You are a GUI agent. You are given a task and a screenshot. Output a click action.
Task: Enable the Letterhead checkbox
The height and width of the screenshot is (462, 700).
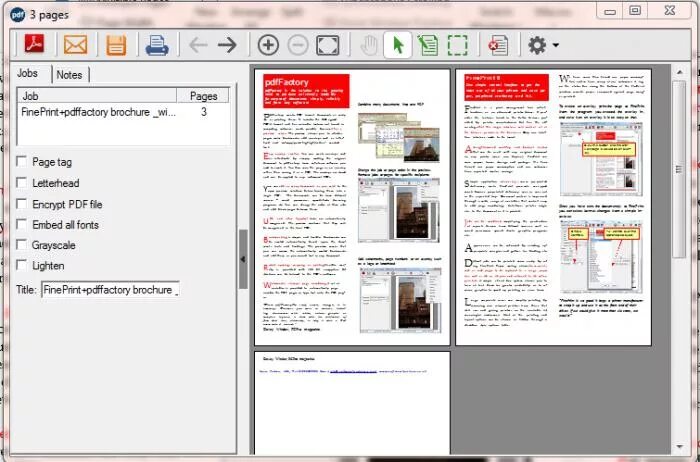click(21, 182)
